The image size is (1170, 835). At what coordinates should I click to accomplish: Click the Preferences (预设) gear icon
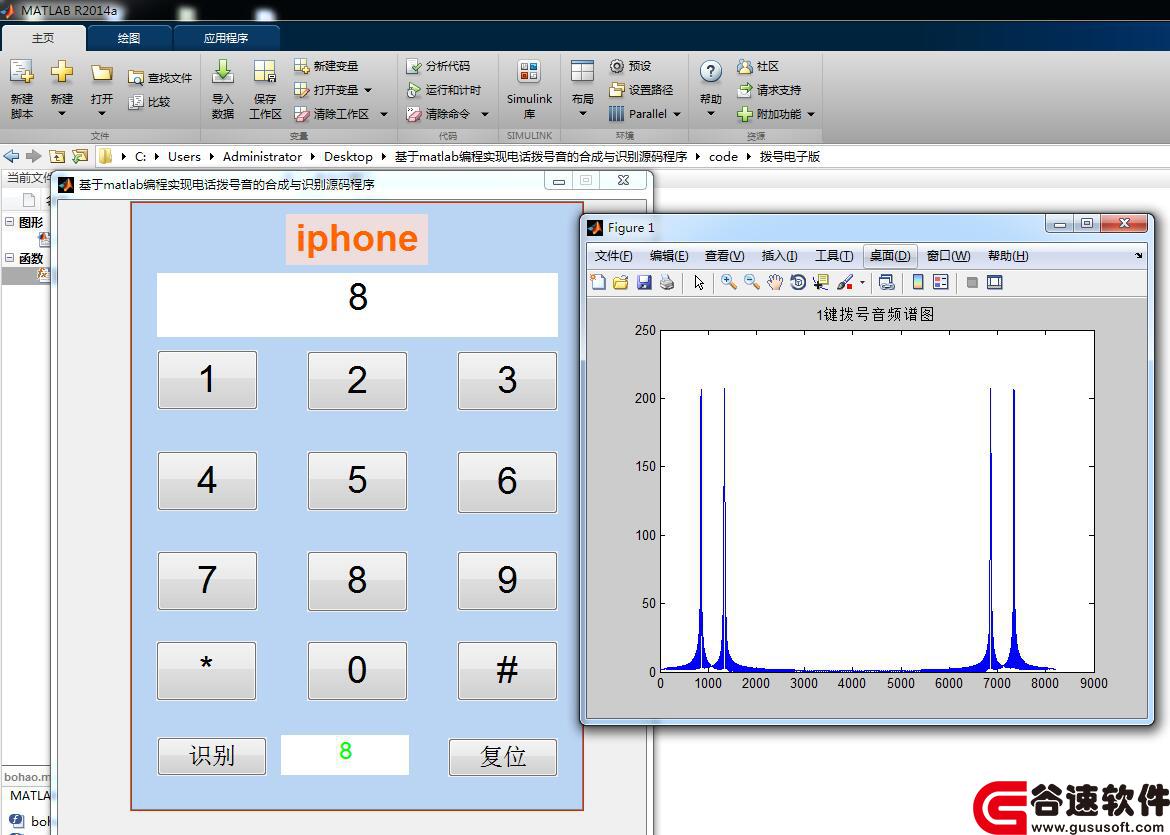616,66
